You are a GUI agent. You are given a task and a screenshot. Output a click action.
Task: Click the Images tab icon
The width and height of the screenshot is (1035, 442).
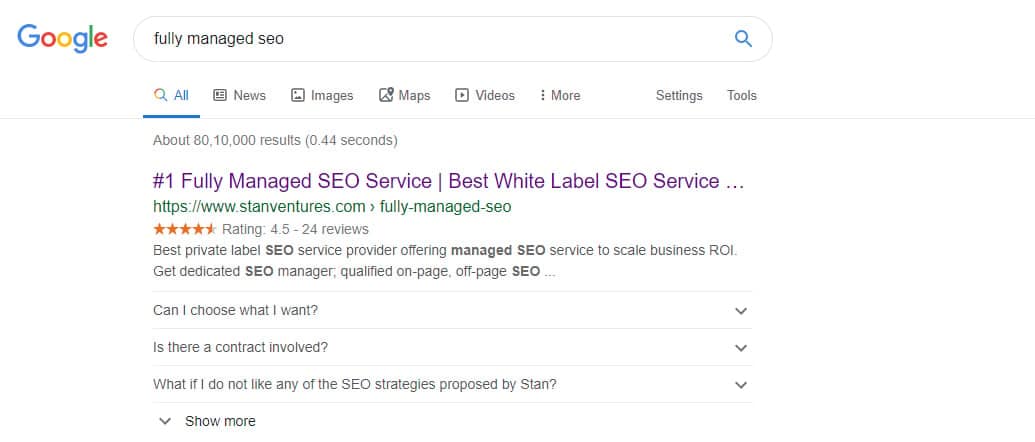[298, 95]
